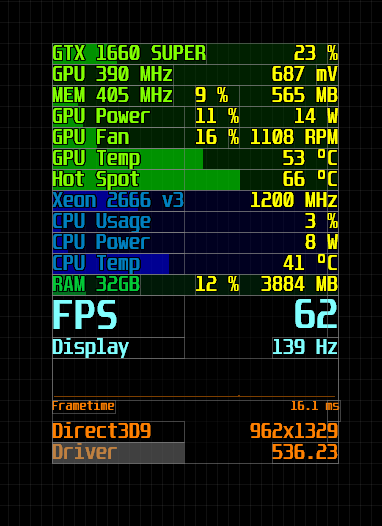Select the GPU Temp label
The height and width of the screenshot is (526, 382).
(97, 159)
